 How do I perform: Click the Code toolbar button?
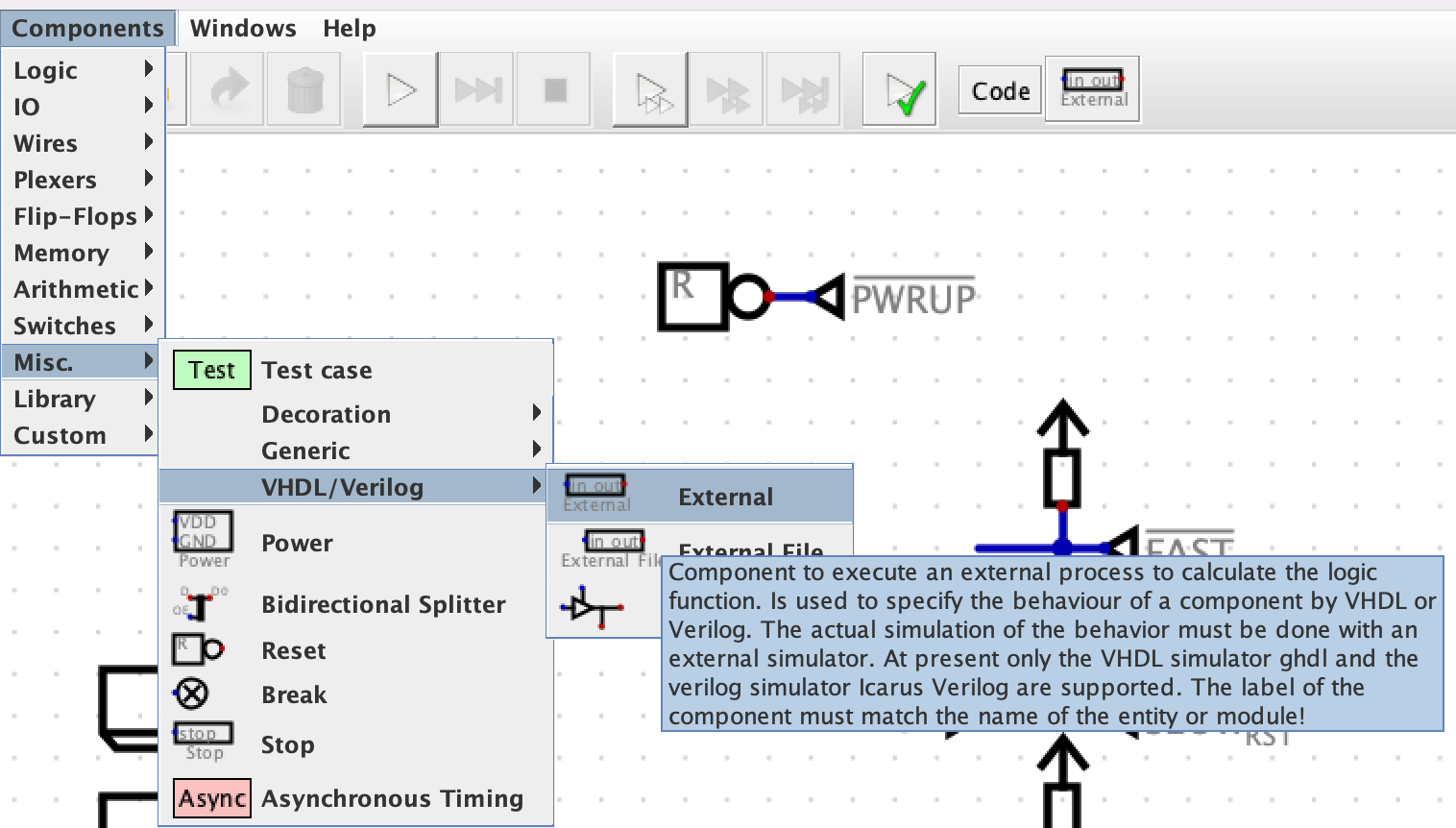pyautogui.click(x=1000, y=91)
